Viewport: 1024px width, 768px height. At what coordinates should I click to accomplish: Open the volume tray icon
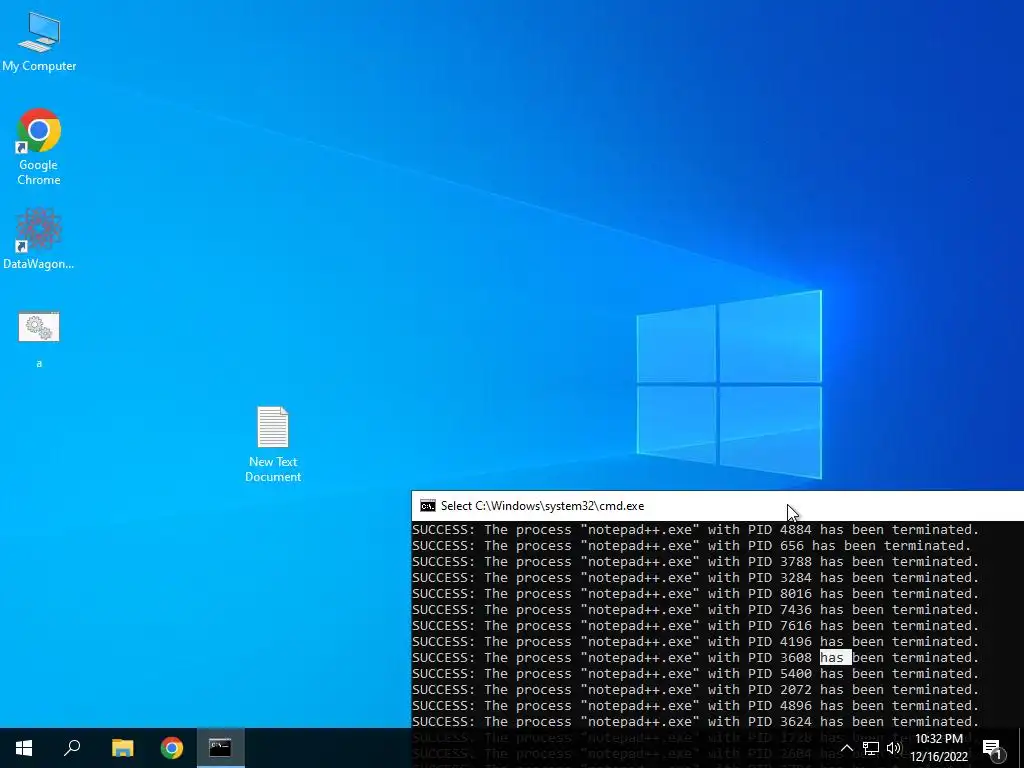pos(894,748)
